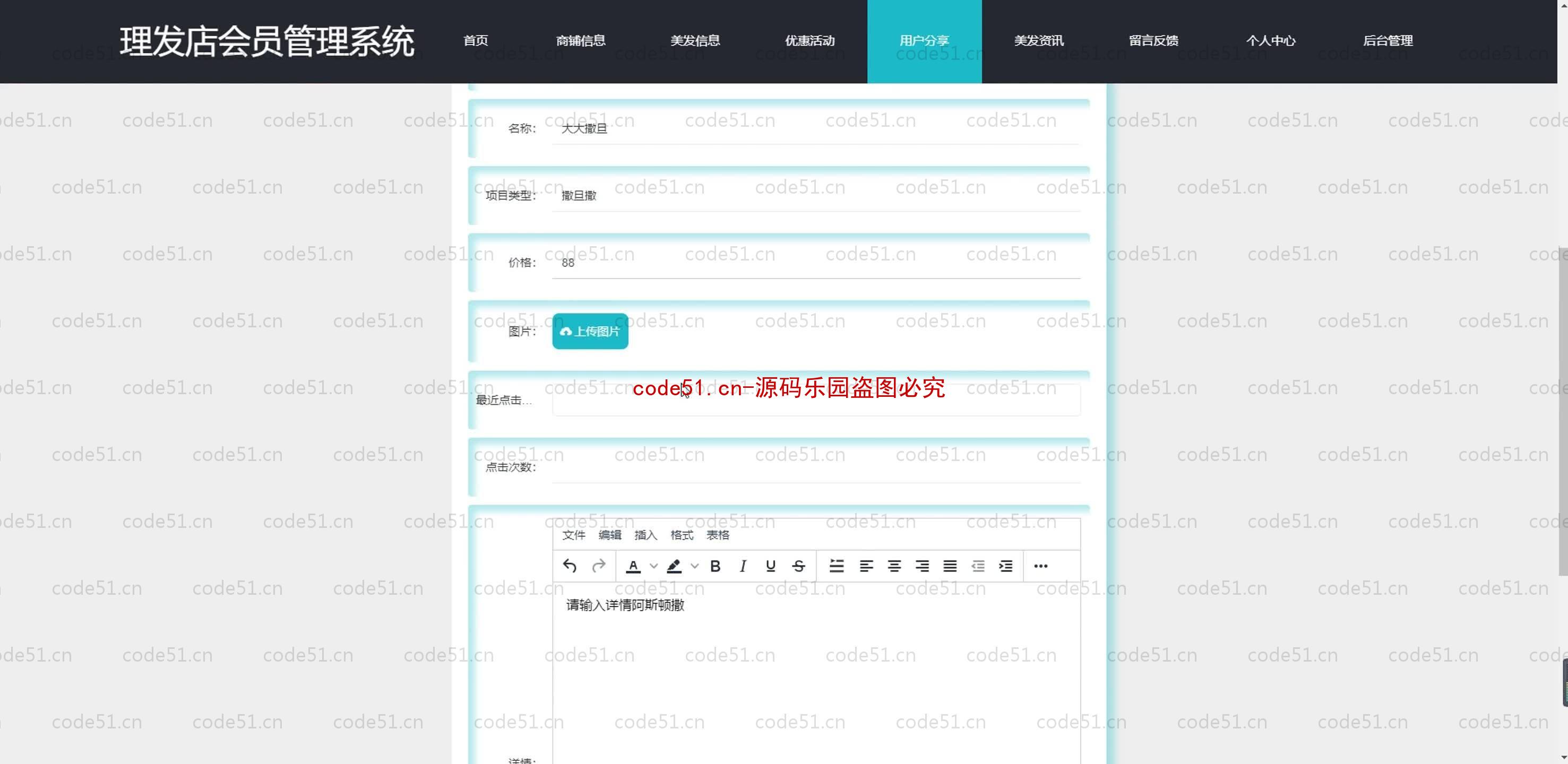1568x764 pixels.
Task: Go to 首页 in navigation bar
Action: click(x=476, y=41)
